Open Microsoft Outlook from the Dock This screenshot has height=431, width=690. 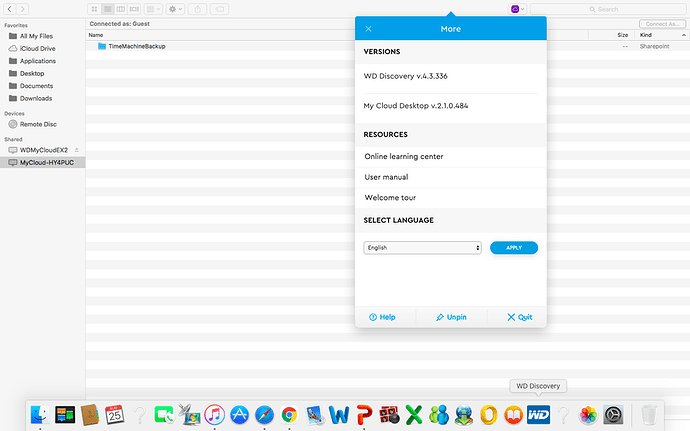pos(488,415)
